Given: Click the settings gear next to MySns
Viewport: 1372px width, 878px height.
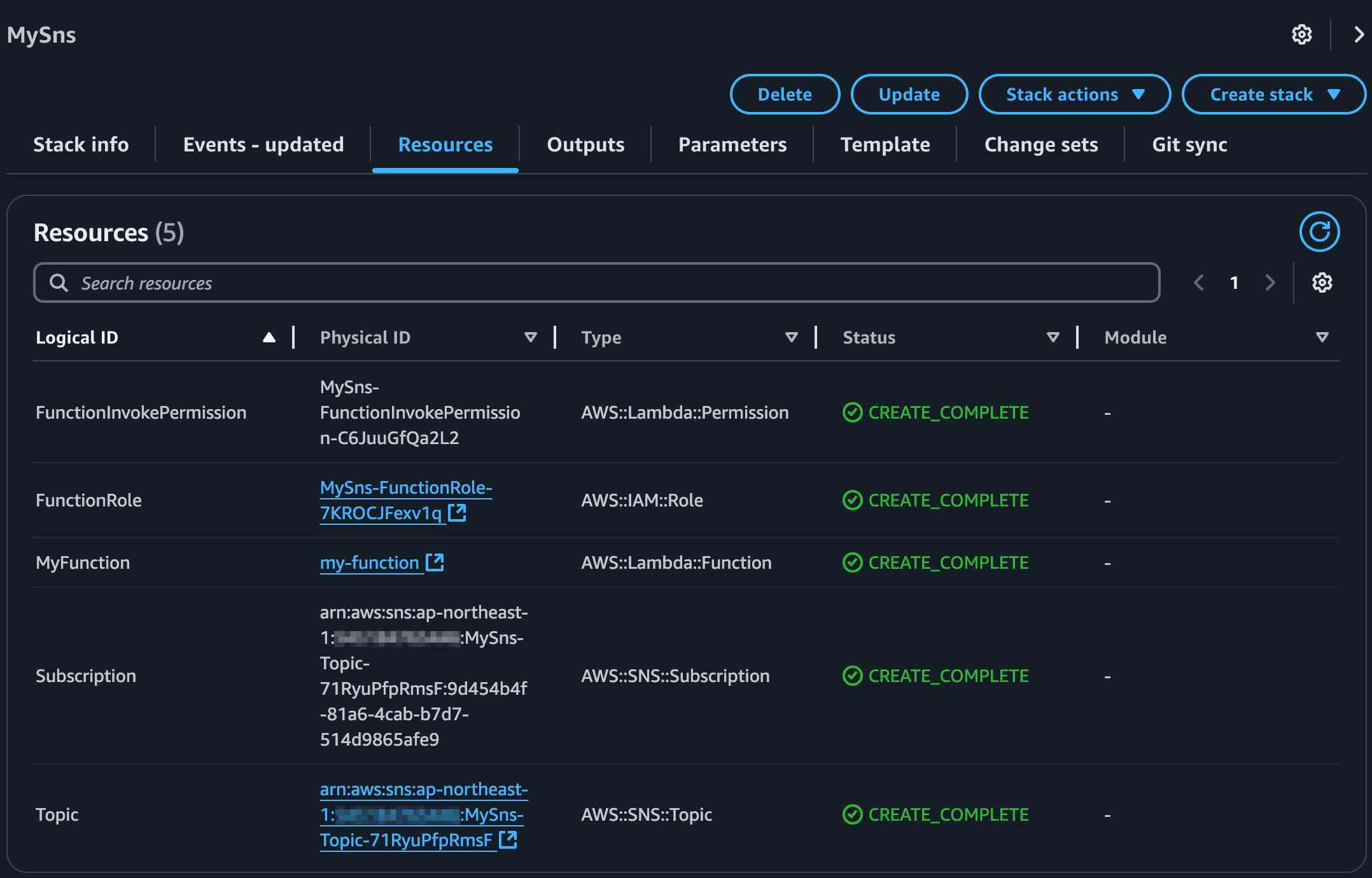Looking at the screenshot, I should point(1301,34).
